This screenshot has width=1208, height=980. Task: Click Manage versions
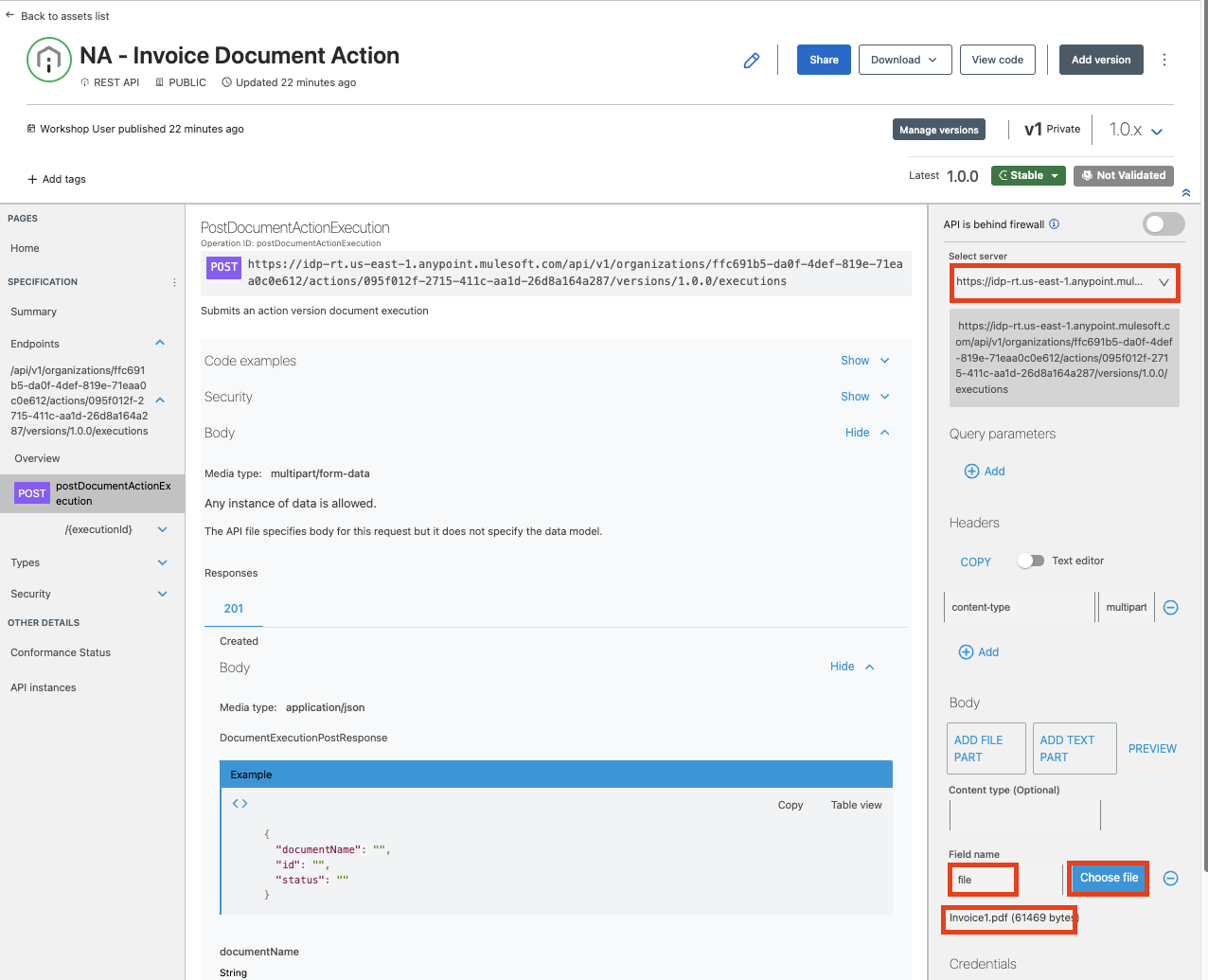tap(939, 130)
